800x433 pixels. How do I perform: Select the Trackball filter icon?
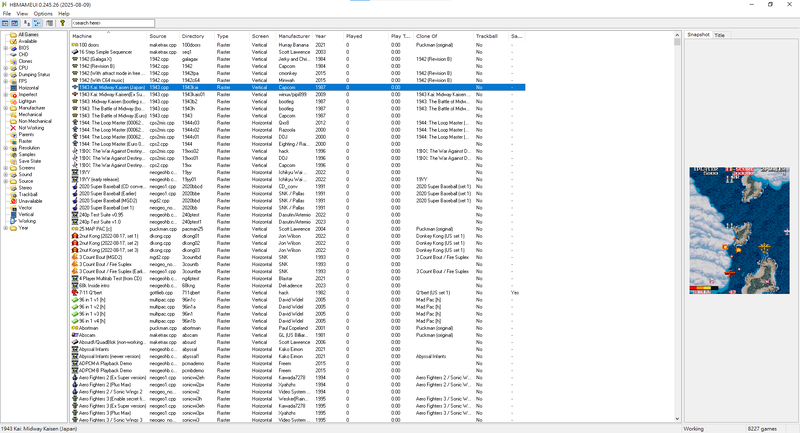coord(13,194)
